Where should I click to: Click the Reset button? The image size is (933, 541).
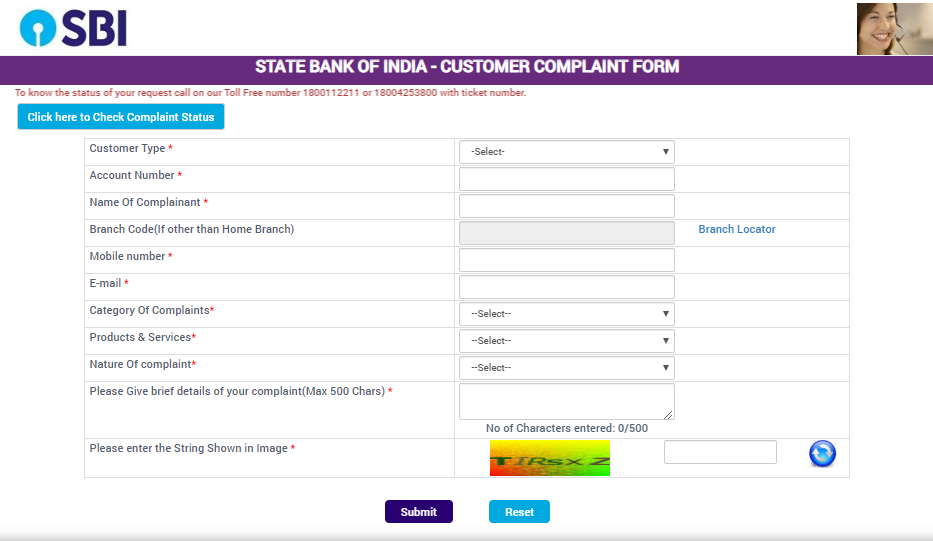(519, 512)
